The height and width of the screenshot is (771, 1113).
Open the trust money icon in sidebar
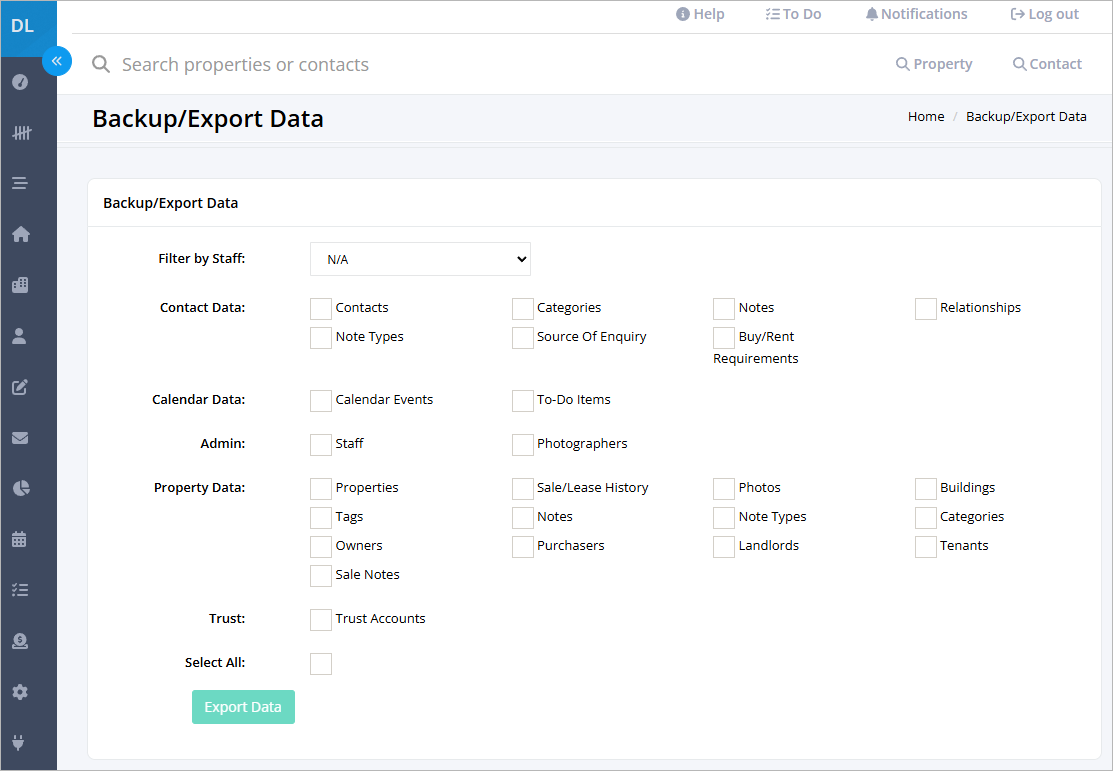20,641
